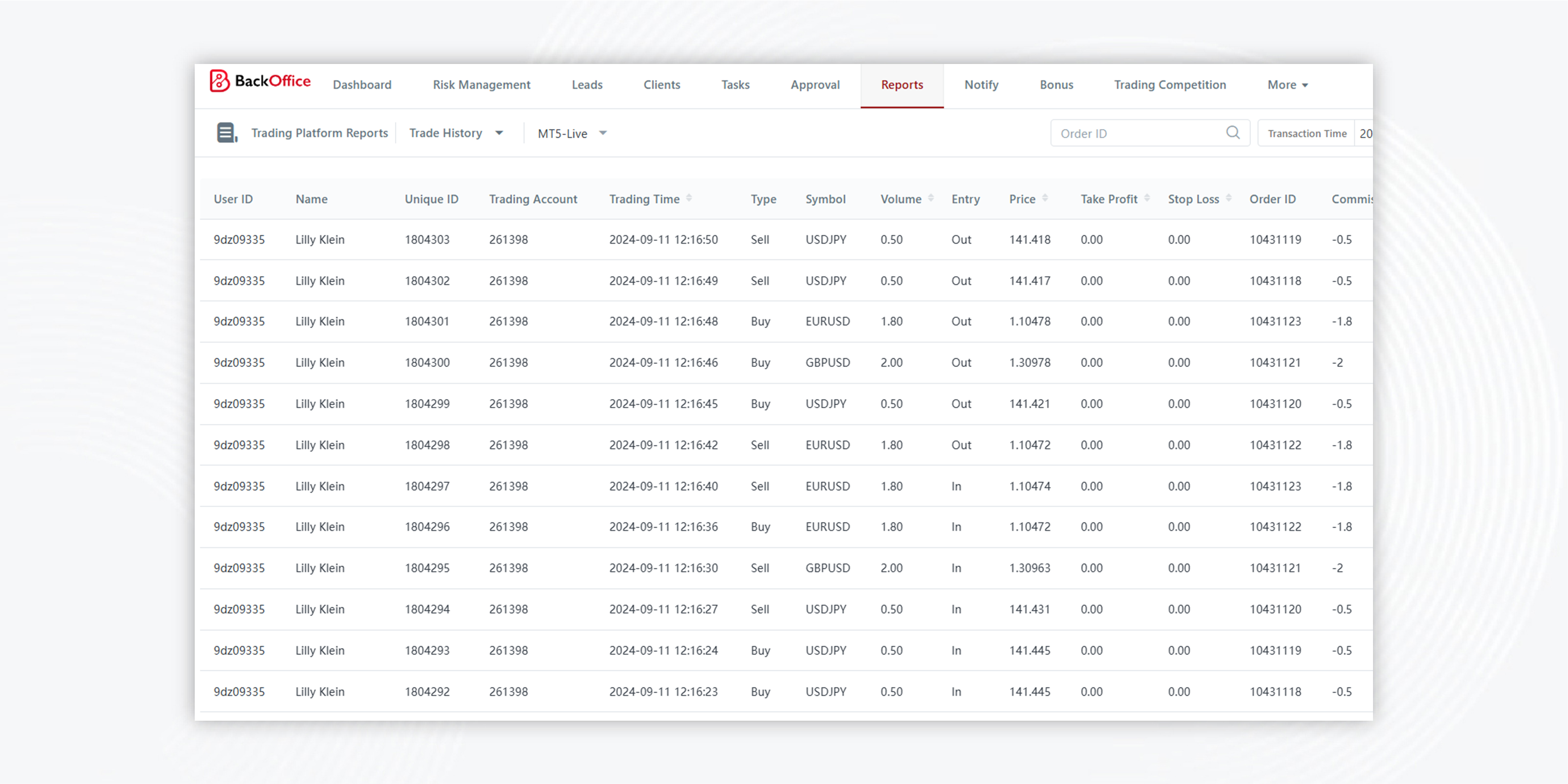Click trading time 2024-09-11 12:16:50
Image resolution: width=1568 pixels, height=784 pixels.
coord(663,240)
